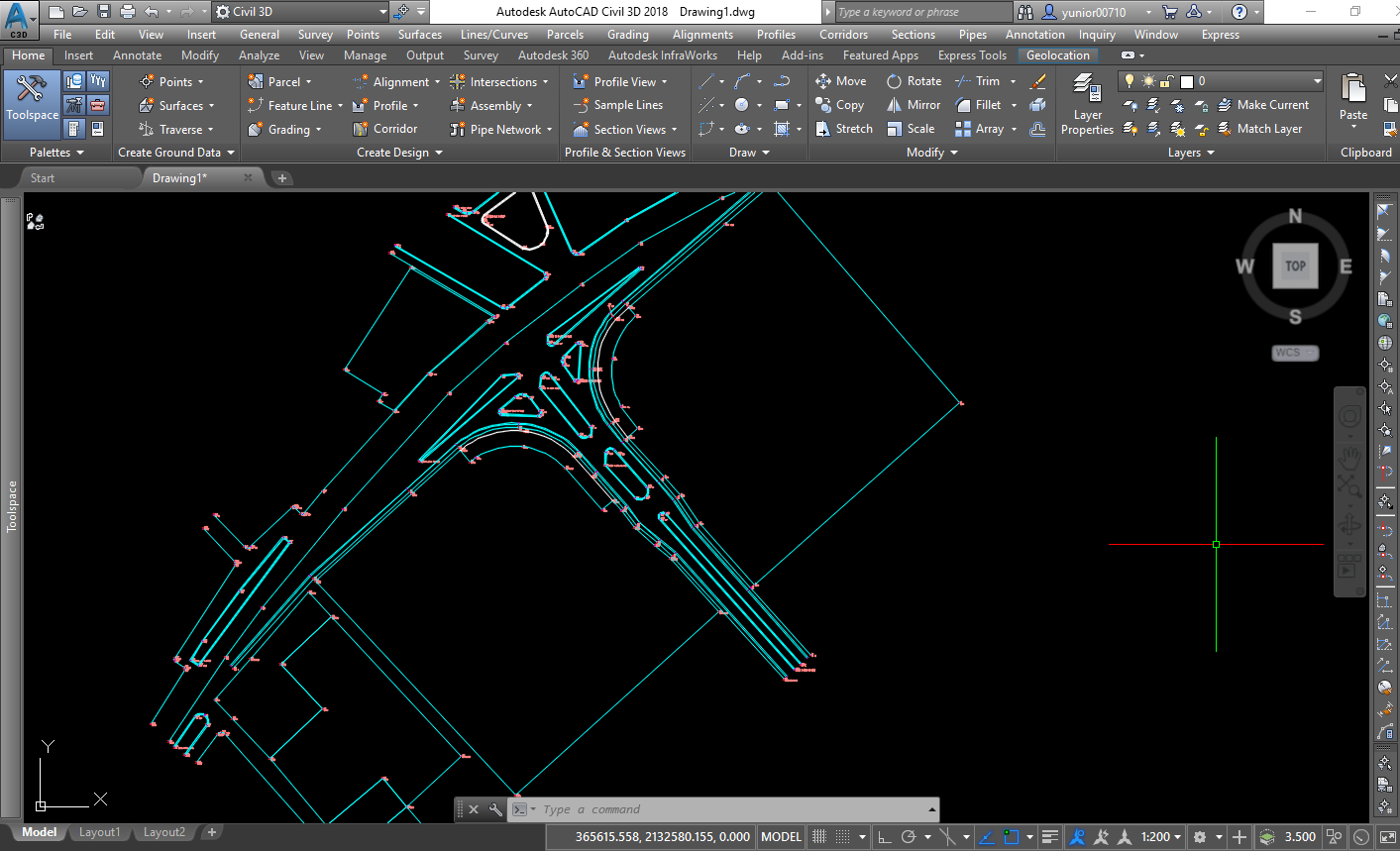Launch the Layer Properties manager
Viewport: 1400px width, 851px height.
(x=1087, y=104)
